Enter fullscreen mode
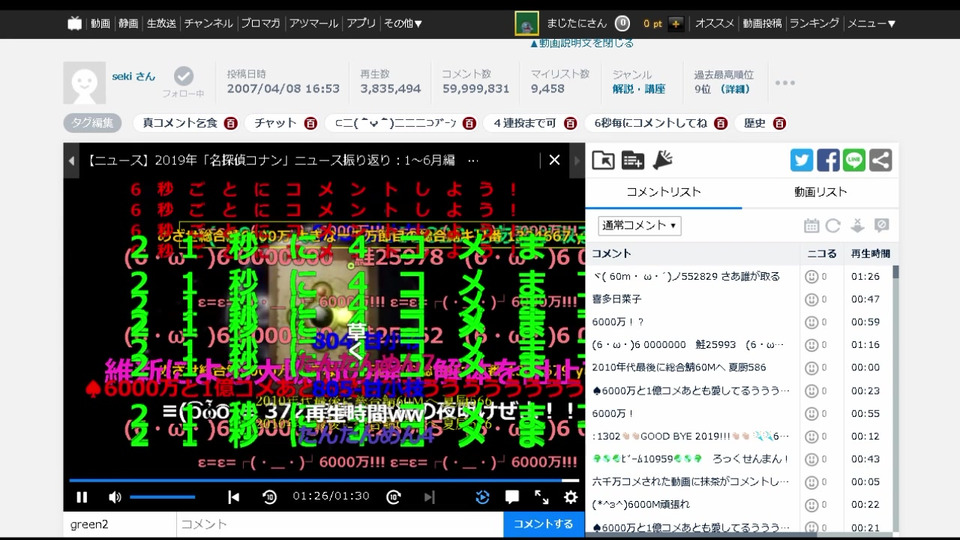Screen dimensions: 960x540 (x=541, y=497)
